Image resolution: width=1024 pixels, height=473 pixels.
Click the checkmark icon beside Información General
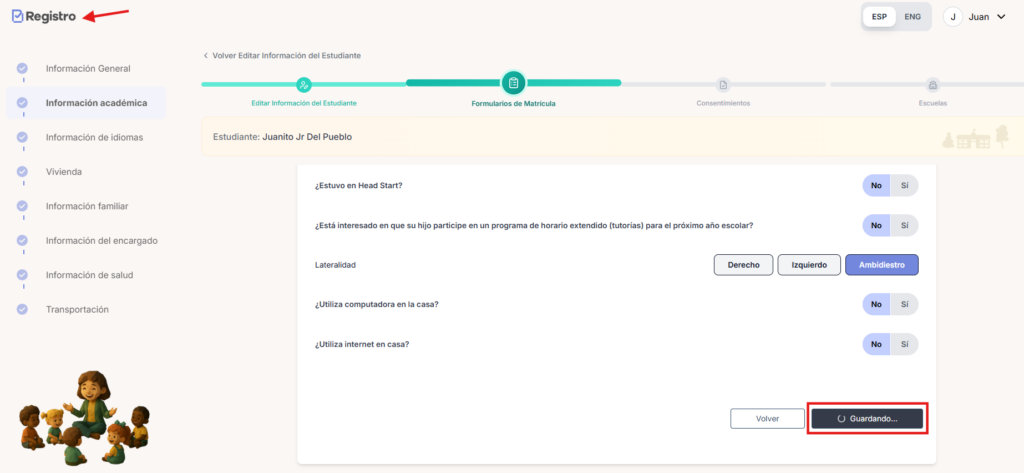(x=22, y=68)
